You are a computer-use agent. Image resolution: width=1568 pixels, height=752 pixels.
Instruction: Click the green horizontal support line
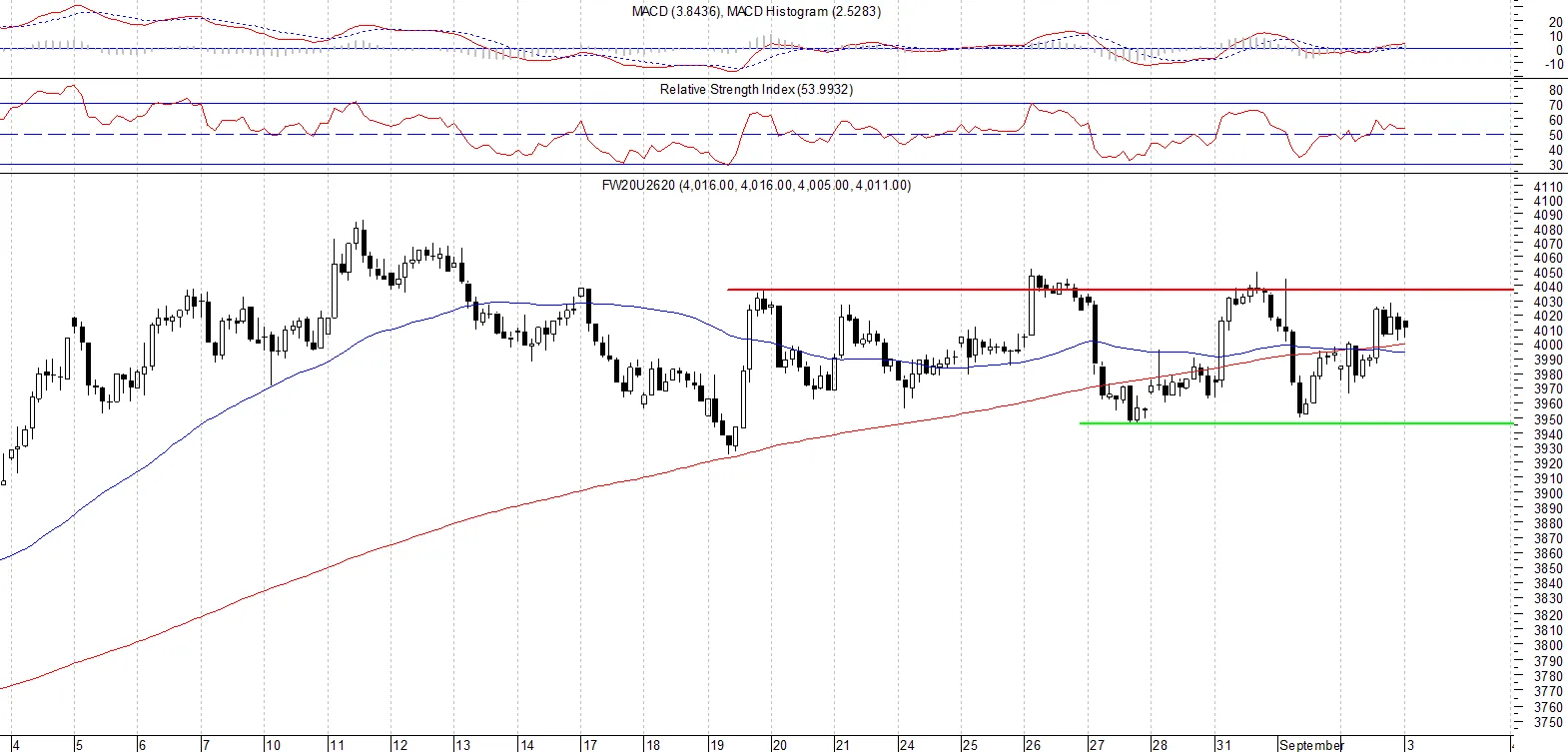click(x=1298, y=423)
